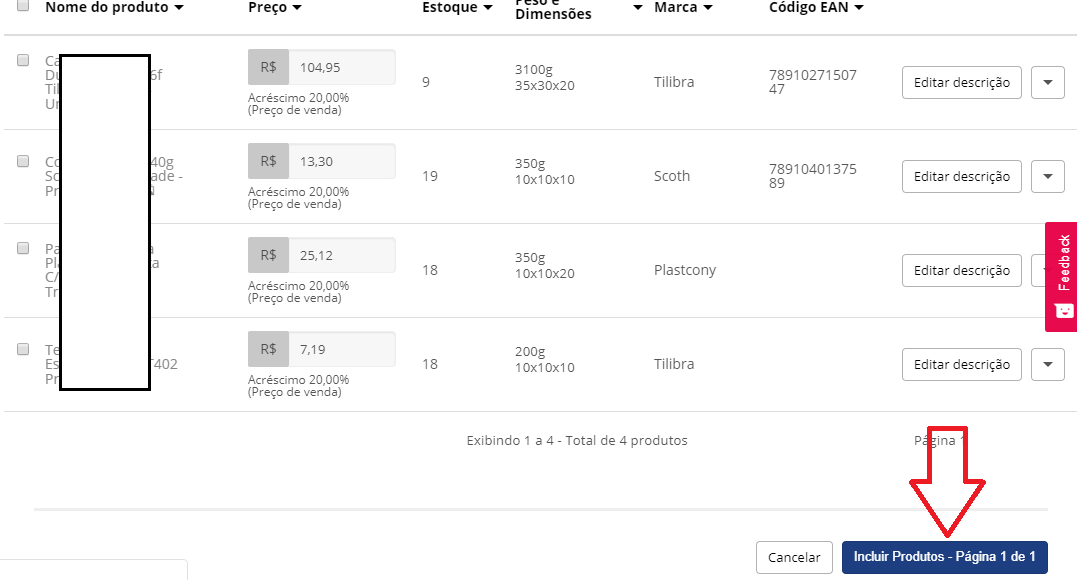
Task: Sort by Nome do produto column
Action: [x=114, y=7]
